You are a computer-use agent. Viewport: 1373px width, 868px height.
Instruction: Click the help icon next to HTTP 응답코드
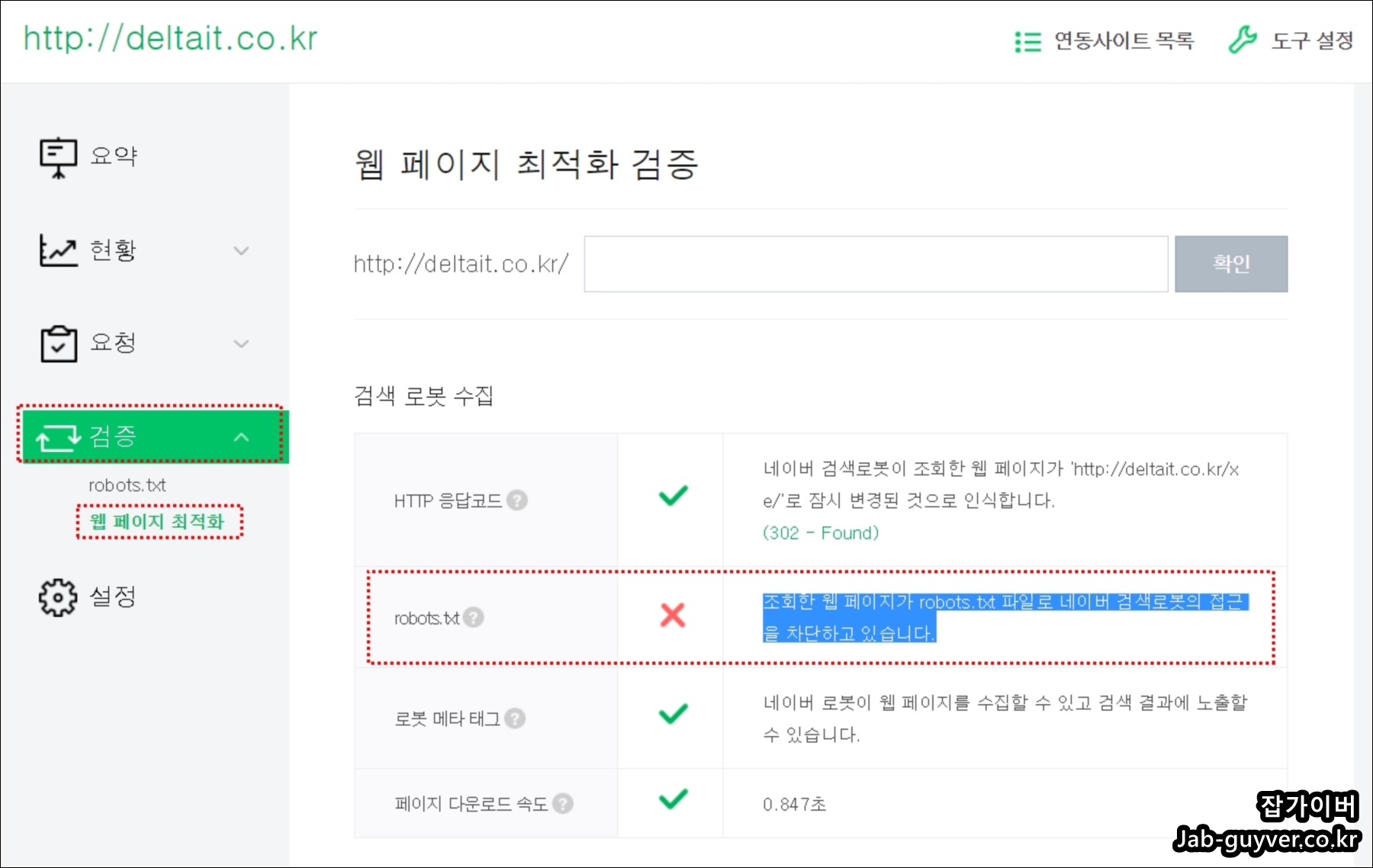pos(516,501)
